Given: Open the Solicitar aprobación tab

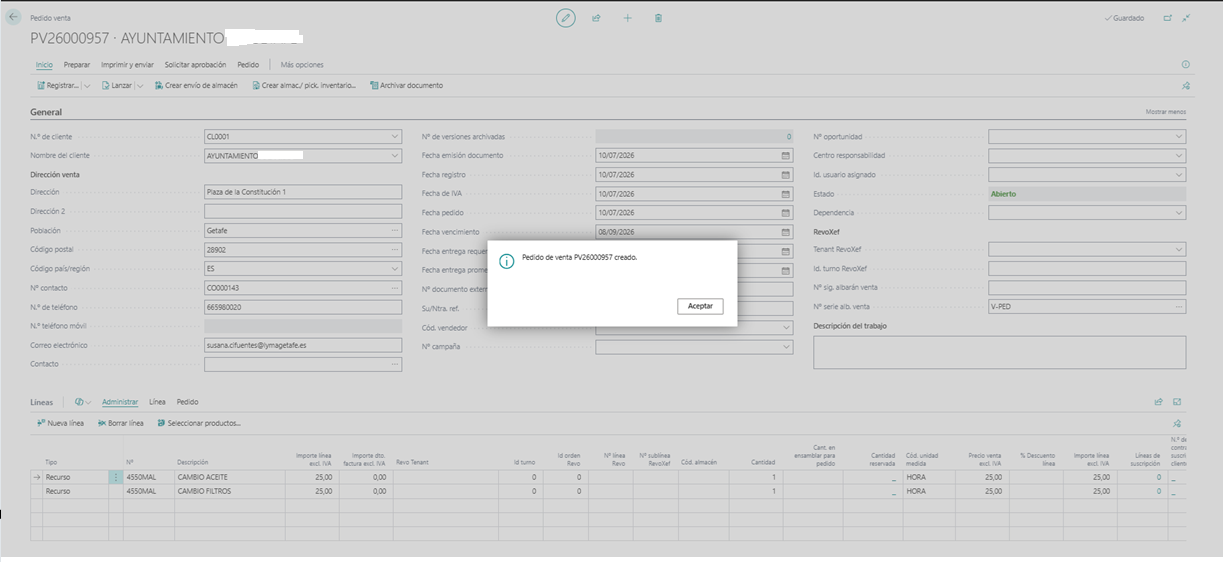Looking at the screenshot, I should click(195, 64).
